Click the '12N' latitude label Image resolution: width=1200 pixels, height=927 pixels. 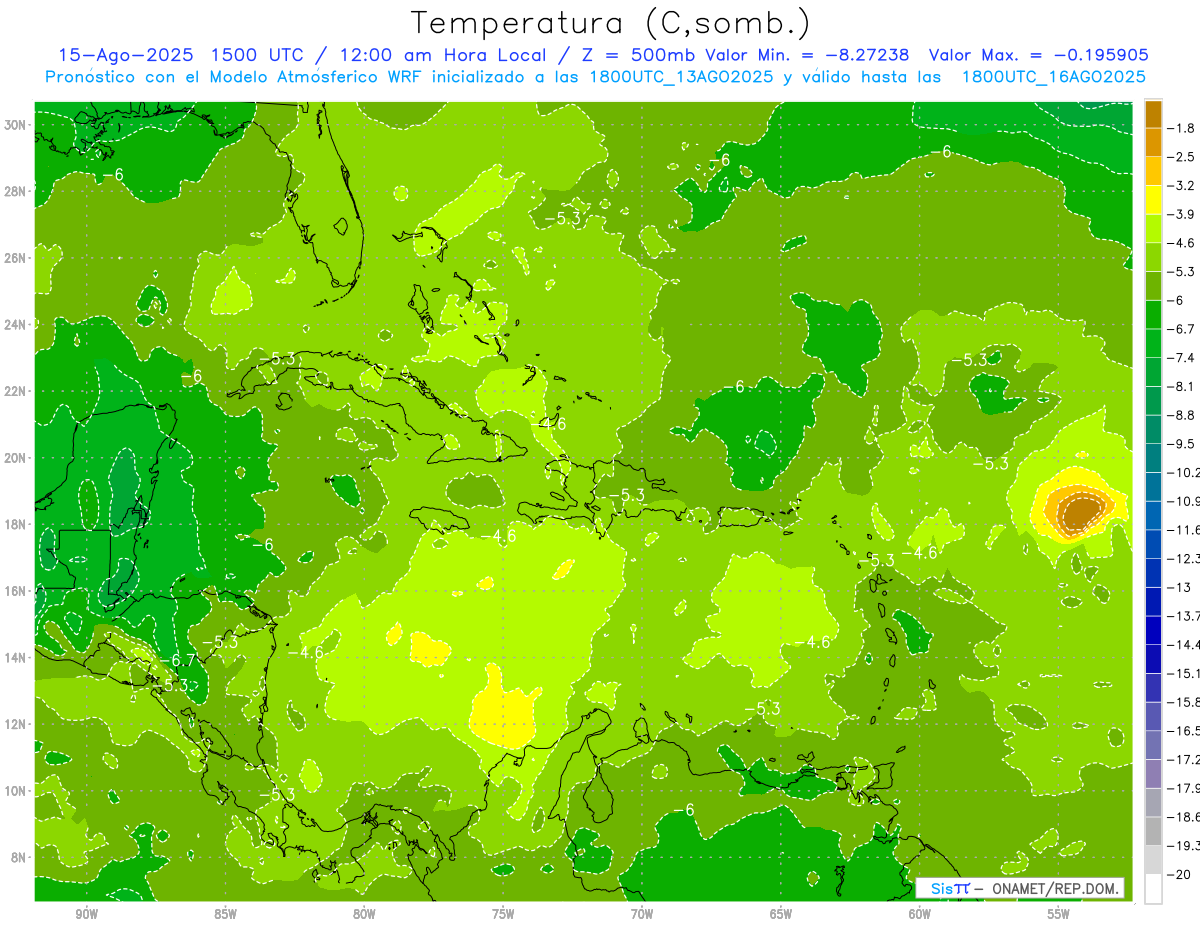point(15,724)
